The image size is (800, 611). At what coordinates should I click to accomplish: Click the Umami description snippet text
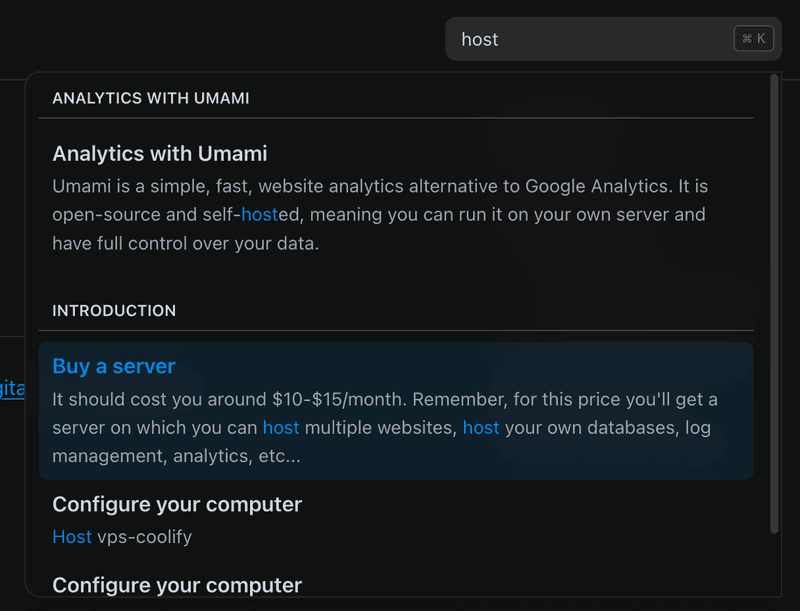pos(380,215)
